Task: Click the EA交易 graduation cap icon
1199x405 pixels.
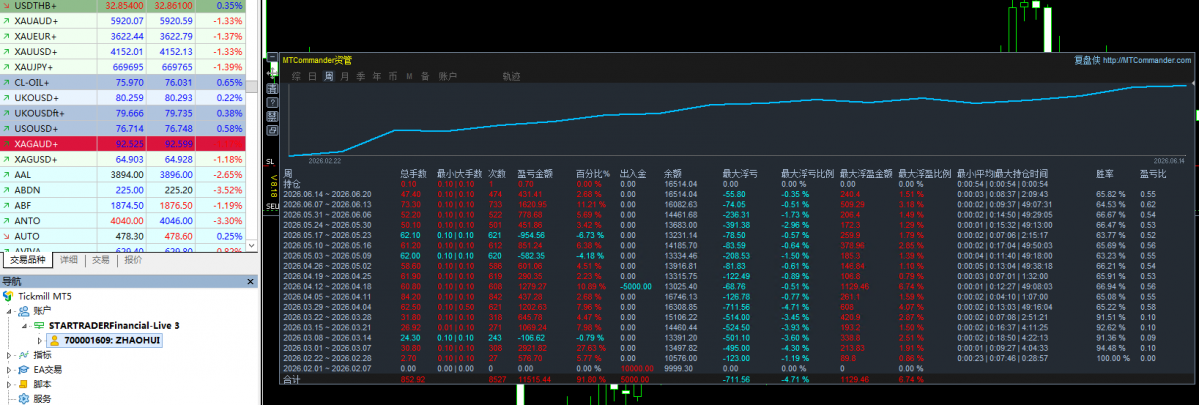Action: [24, 369]
